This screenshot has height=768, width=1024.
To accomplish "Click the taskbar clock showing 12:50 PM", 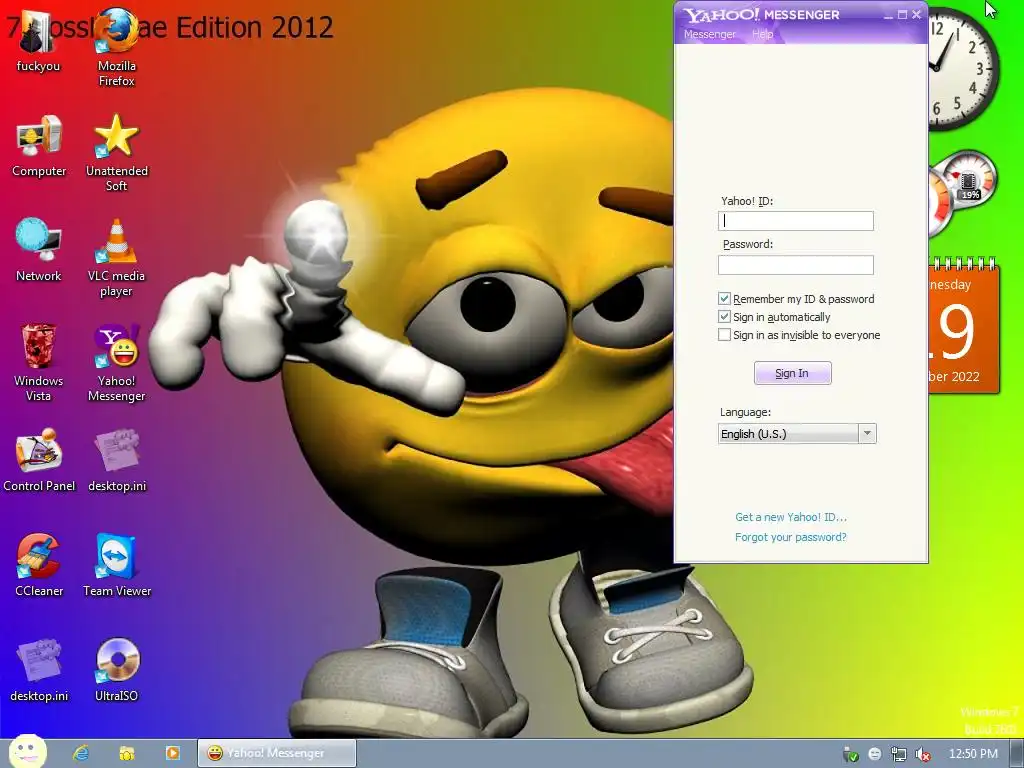I will click(973, 754).
